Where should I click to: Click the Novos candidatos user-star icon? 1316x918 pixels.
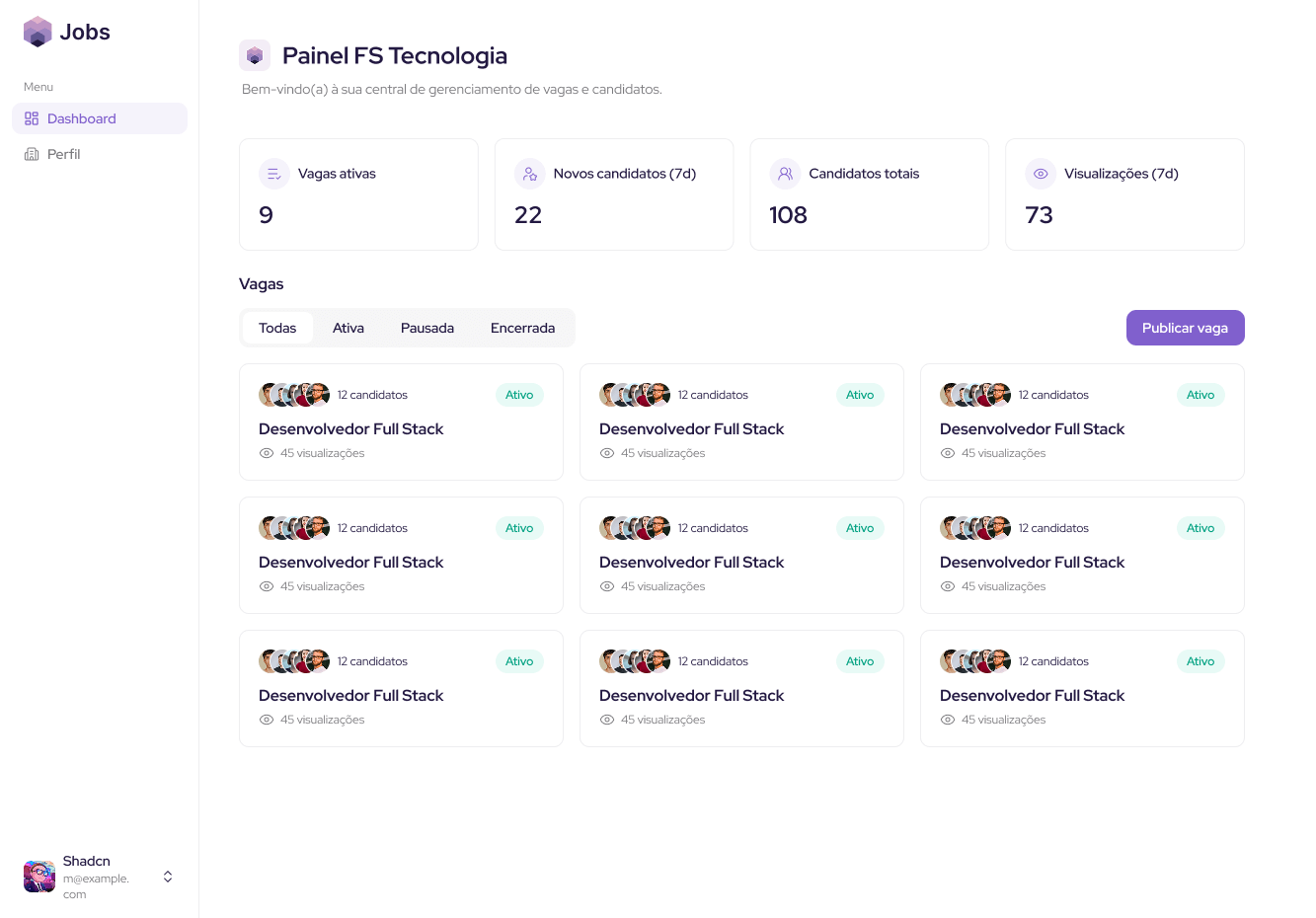(x=530, y=174)
